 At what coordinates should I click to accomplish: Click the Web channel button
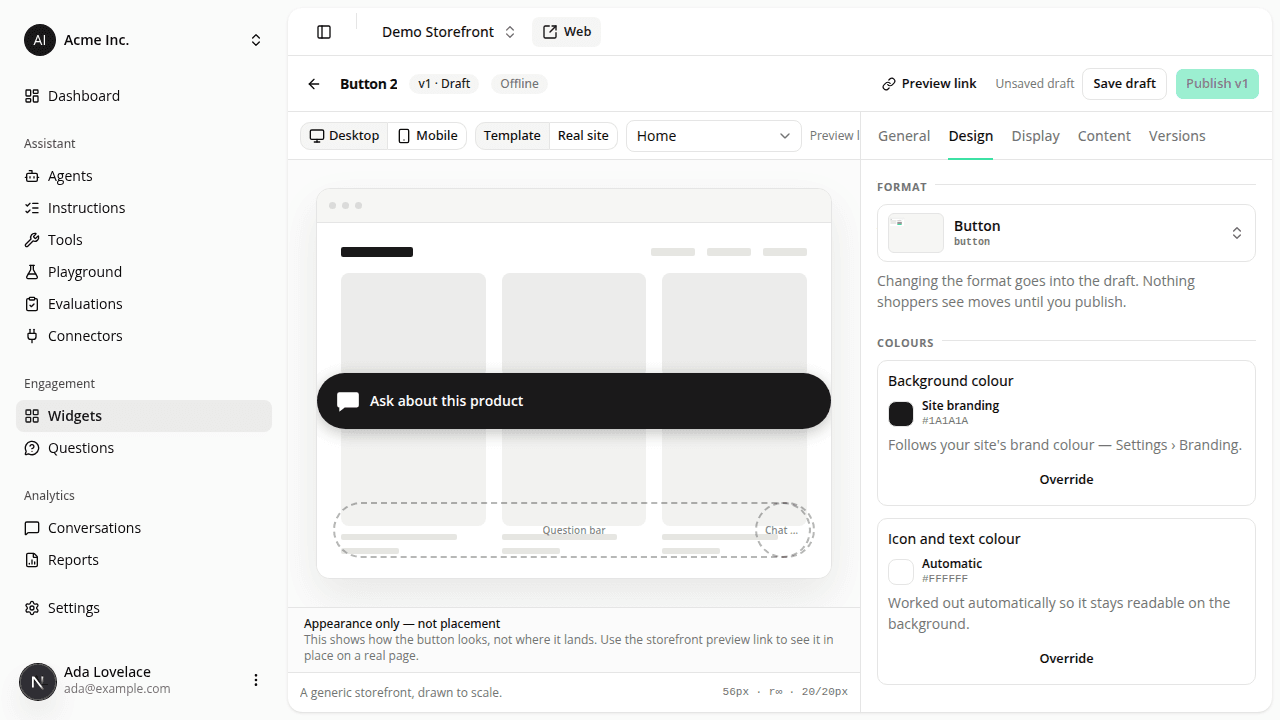(x=566, y=32)
